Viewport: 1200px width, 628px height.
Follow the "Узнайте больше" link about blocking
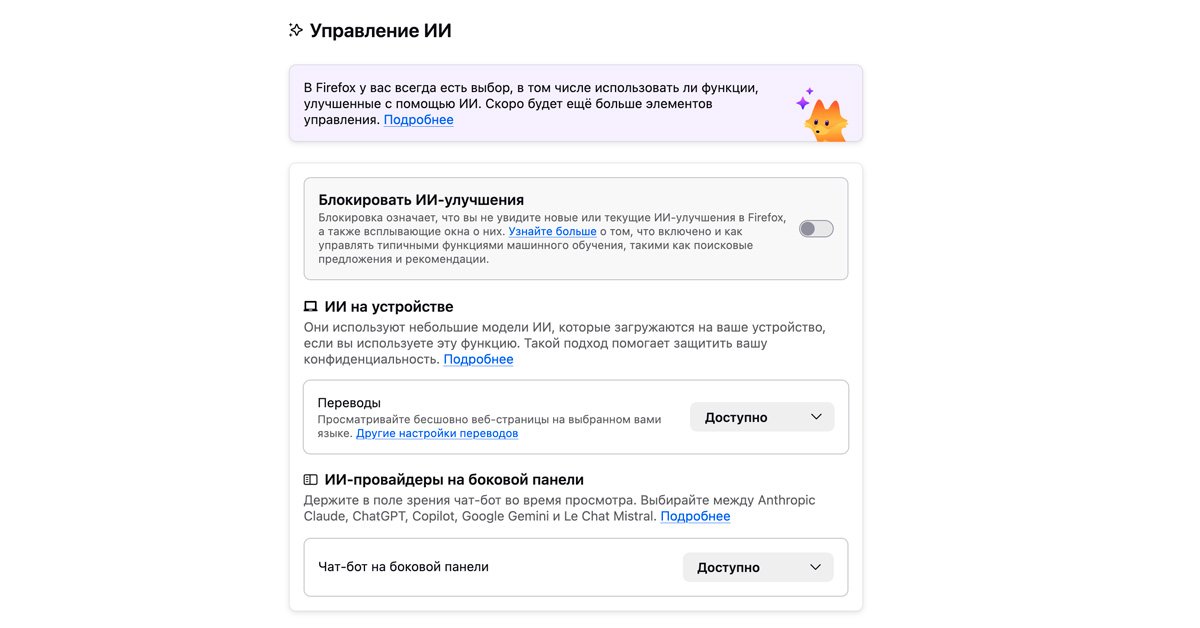[x=552, y=231]
